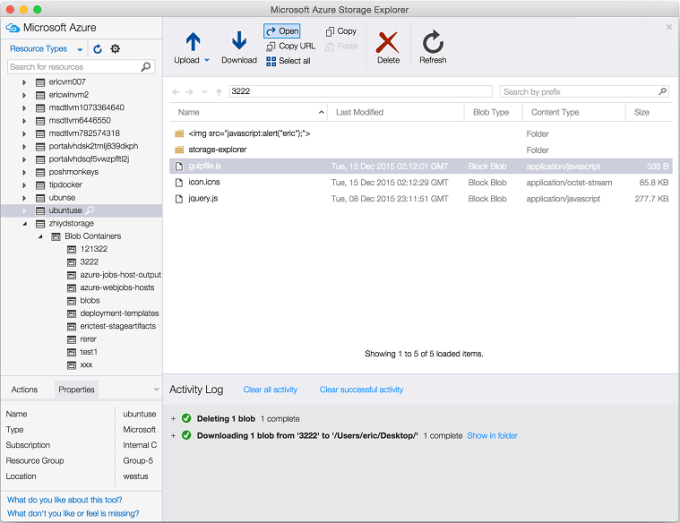The height and width of the screenshot is (523, 680).
Task: Refresh the resource tree in sidebar
Action: 98,49
